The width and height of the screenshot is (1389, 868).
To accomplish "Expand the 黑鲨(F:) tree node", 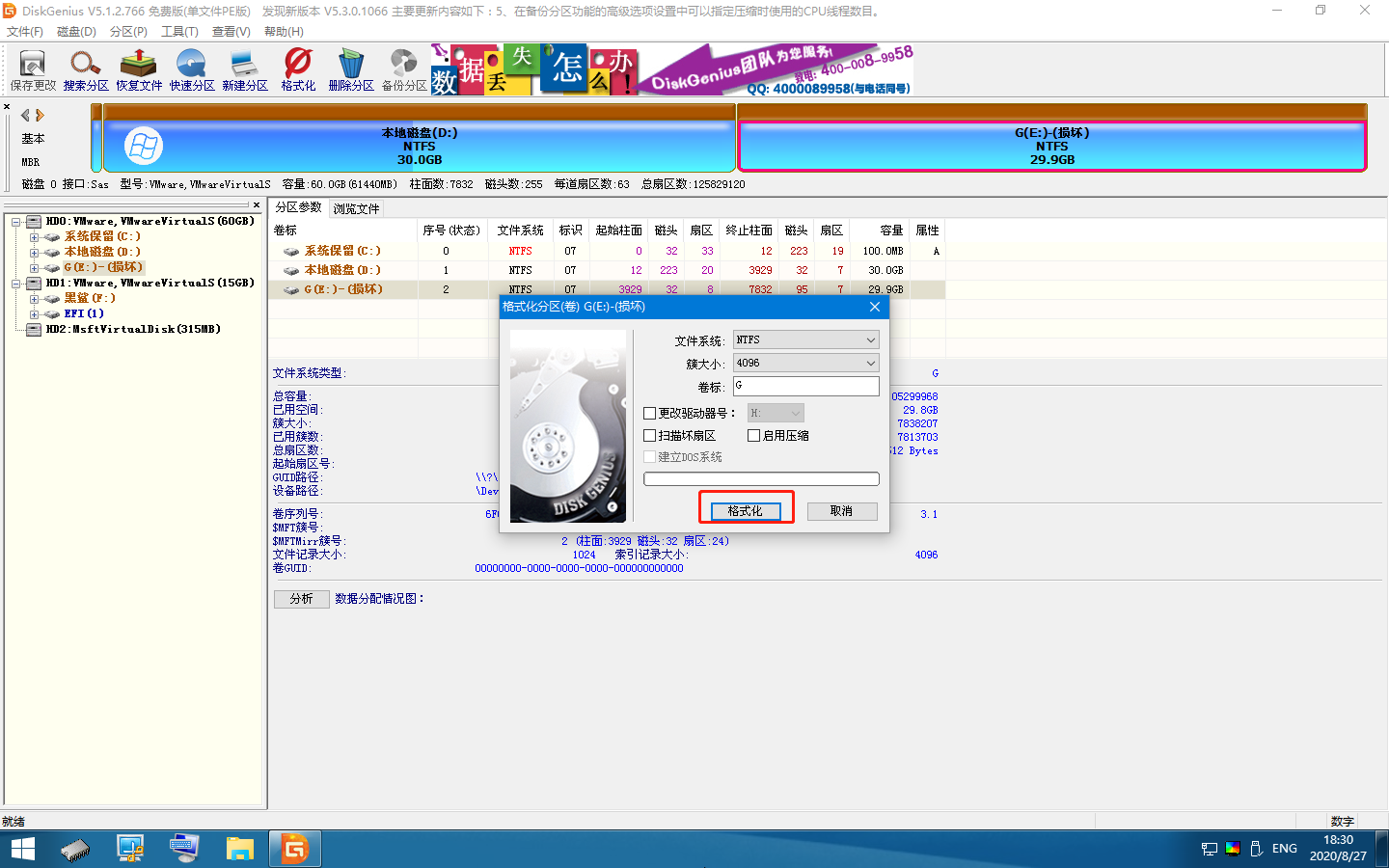I will [34, 299].
